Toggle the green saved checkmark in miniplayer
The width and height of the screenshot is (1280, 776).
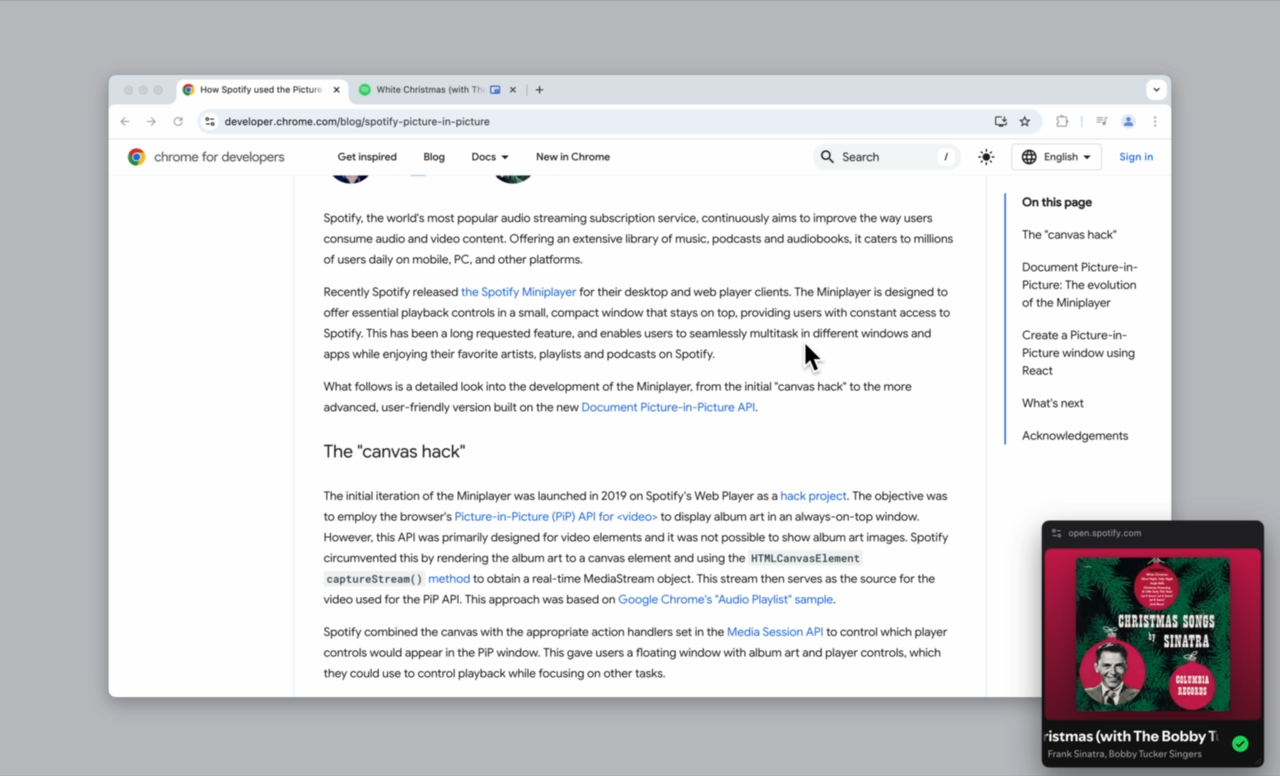pos(1240,744)
